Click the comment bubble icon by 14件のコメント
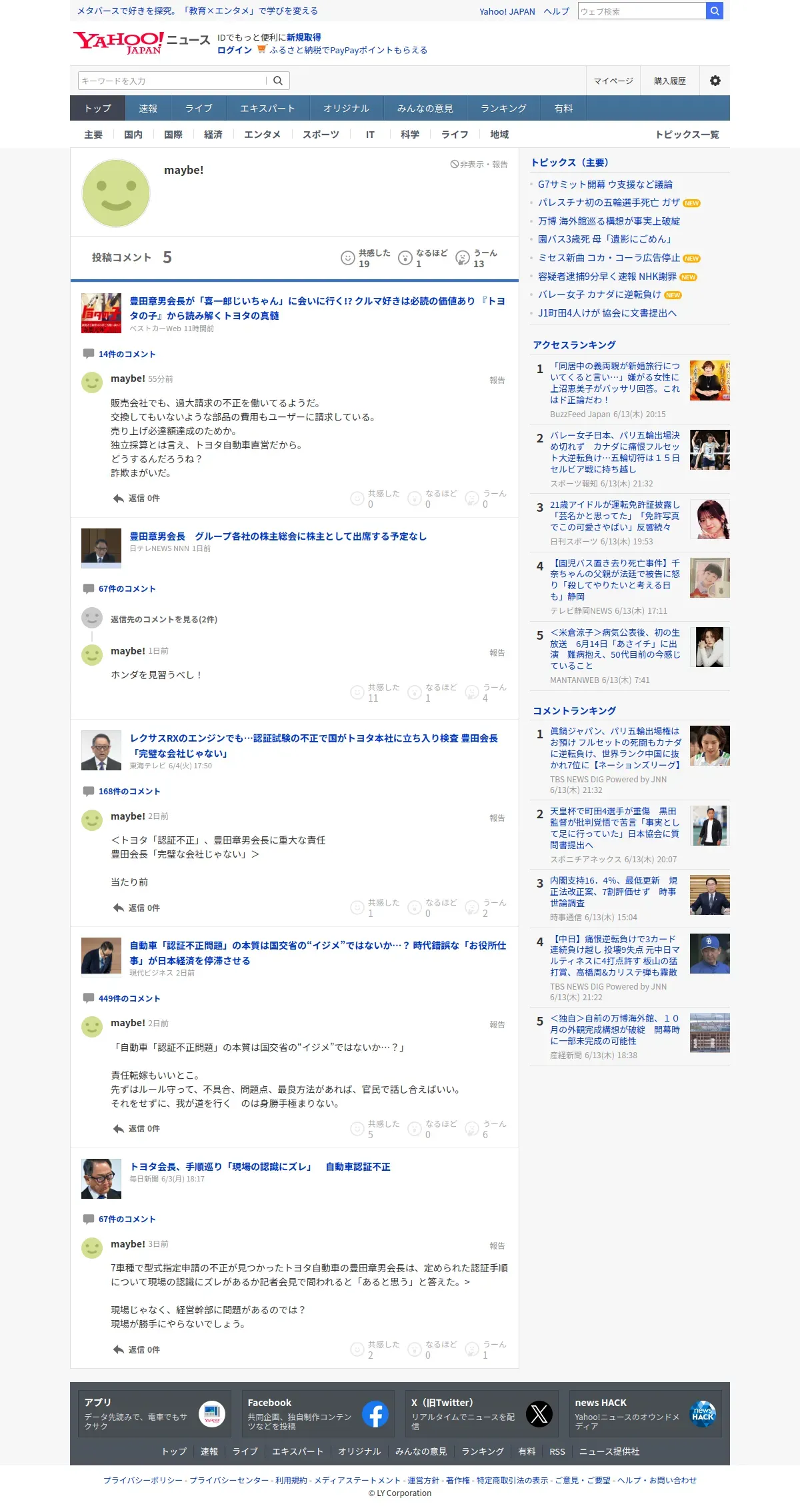Image resolution: width=800 pixels, height=1512 pixels. pos(88,354)
